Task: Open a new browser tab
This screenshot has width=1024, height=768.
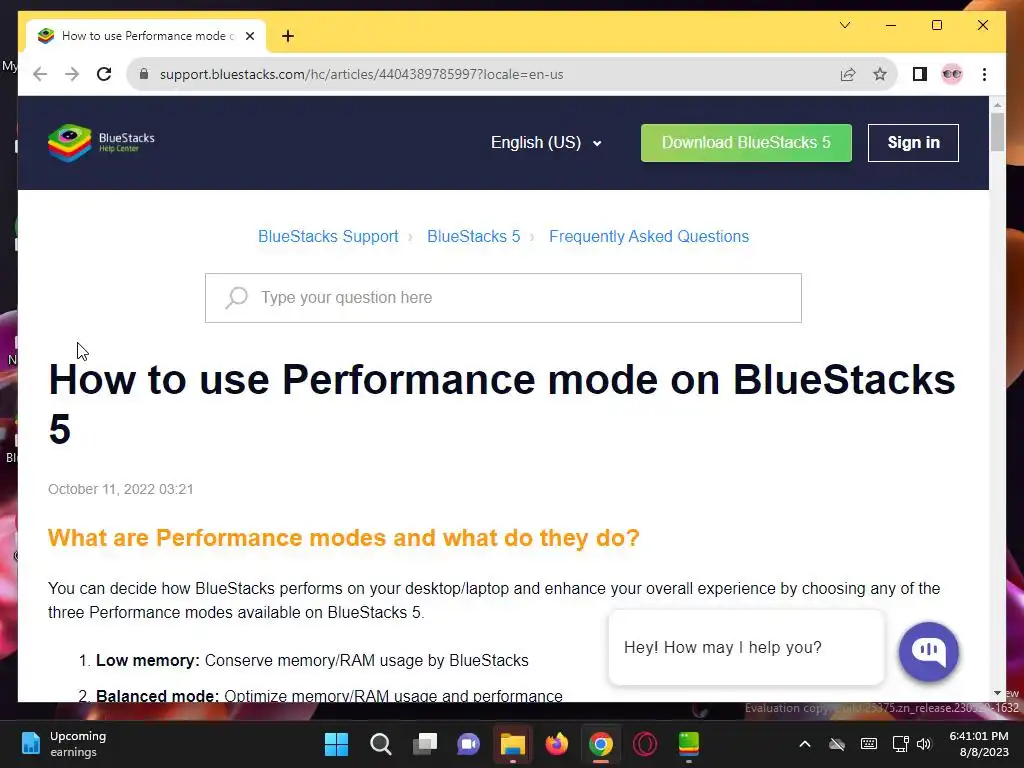Action: tap(288, 36)
